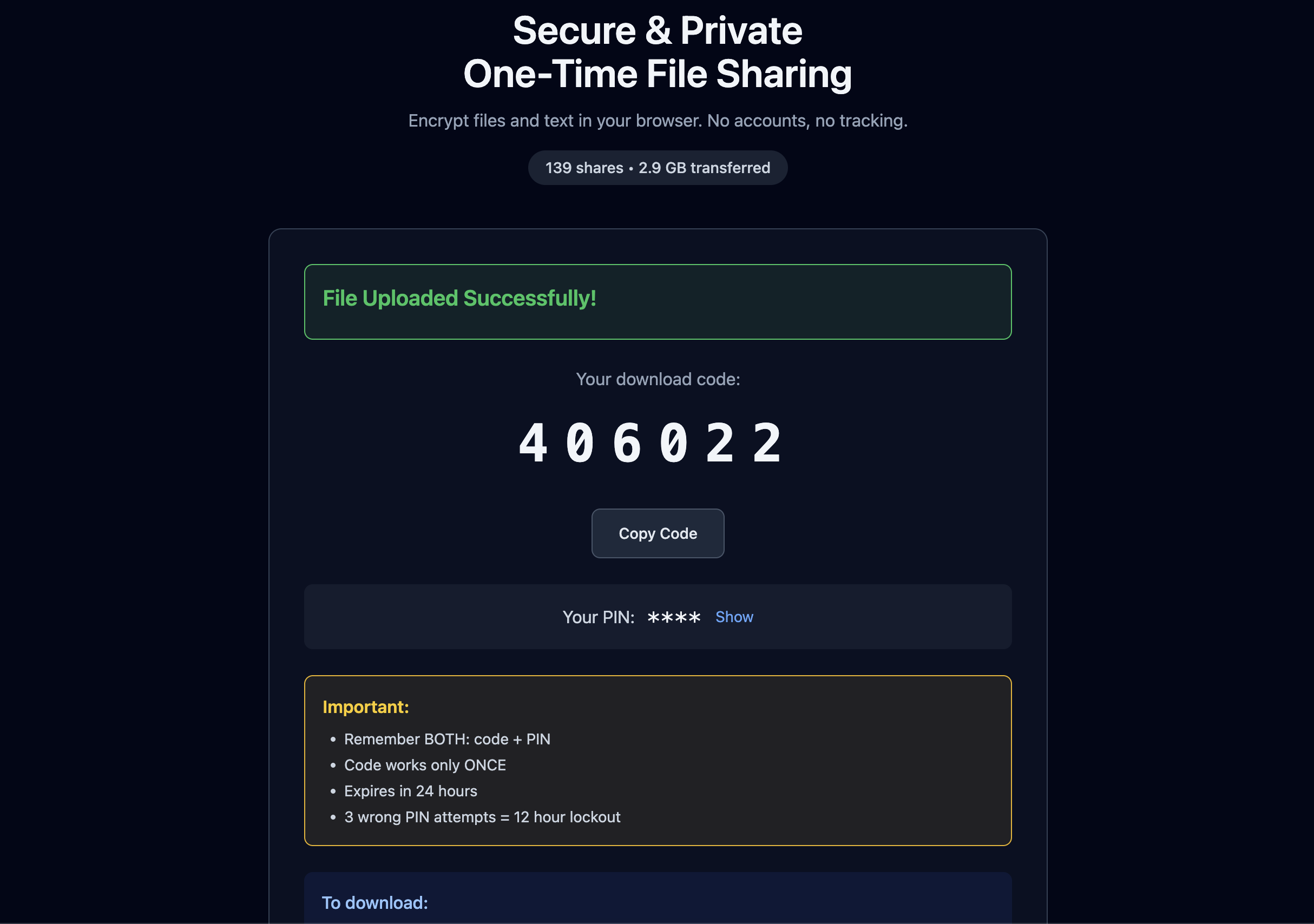Screen dimensions: 1314x924
Task: Click the Secure & Private page title
Action: pos(657,30)
